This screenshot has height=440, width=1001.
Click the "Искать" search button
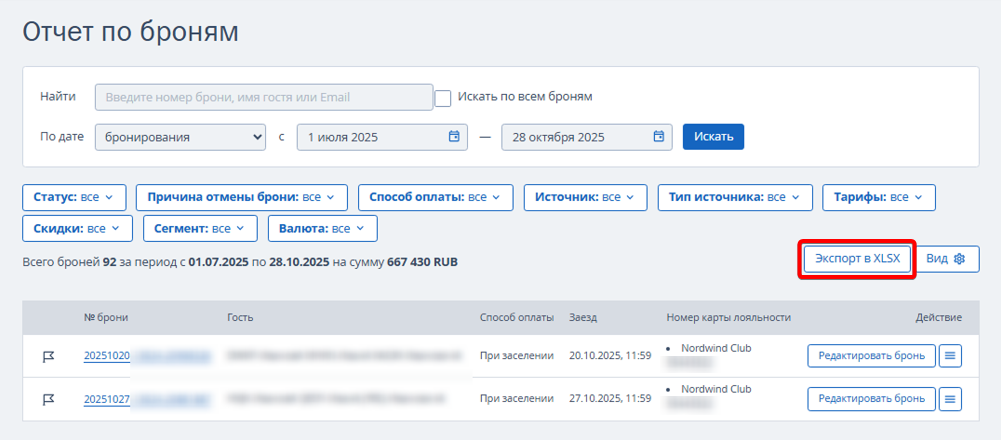713,136
